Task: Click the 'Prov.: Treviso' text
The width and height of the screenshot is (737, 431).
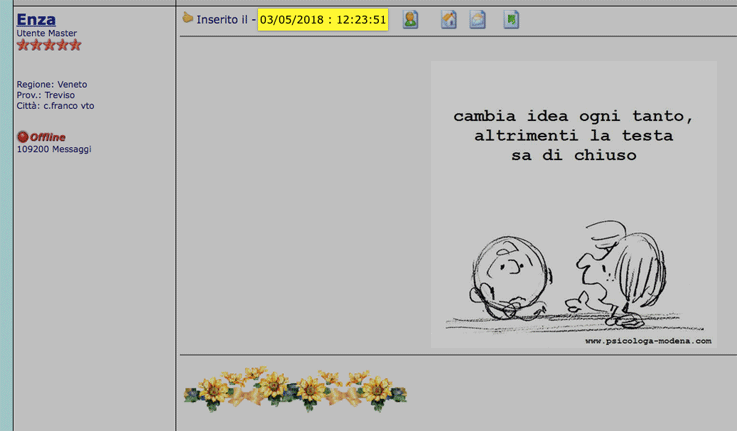Action: 46,95
